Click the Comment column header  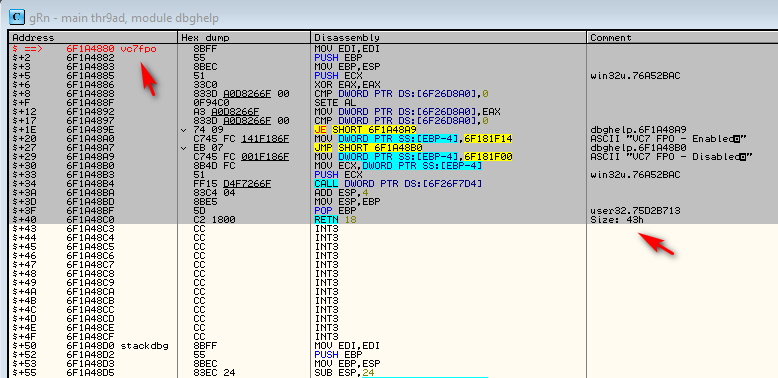click(683, 38)
